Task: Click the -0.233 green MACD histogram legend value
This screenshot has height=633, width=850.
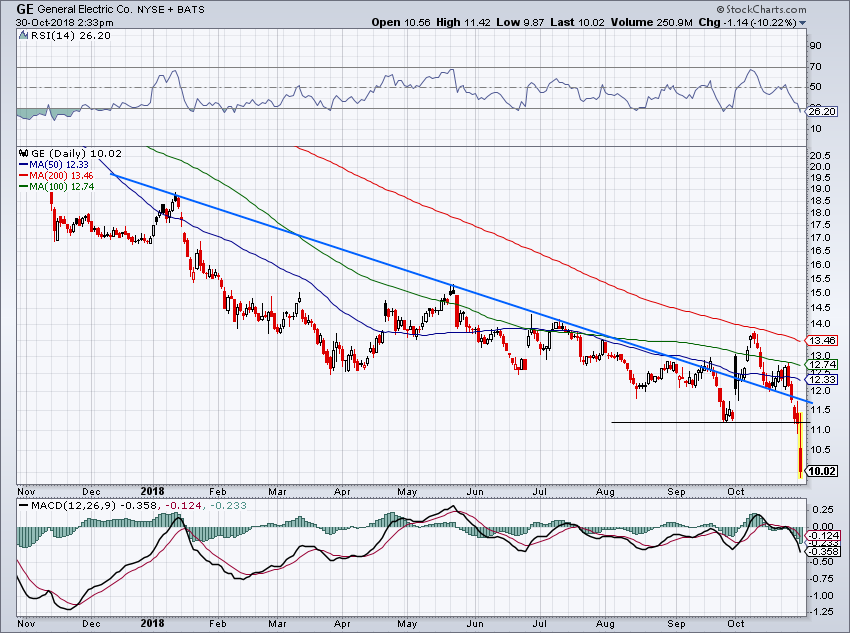Action: pyautogui.click(x=227, y=506)
